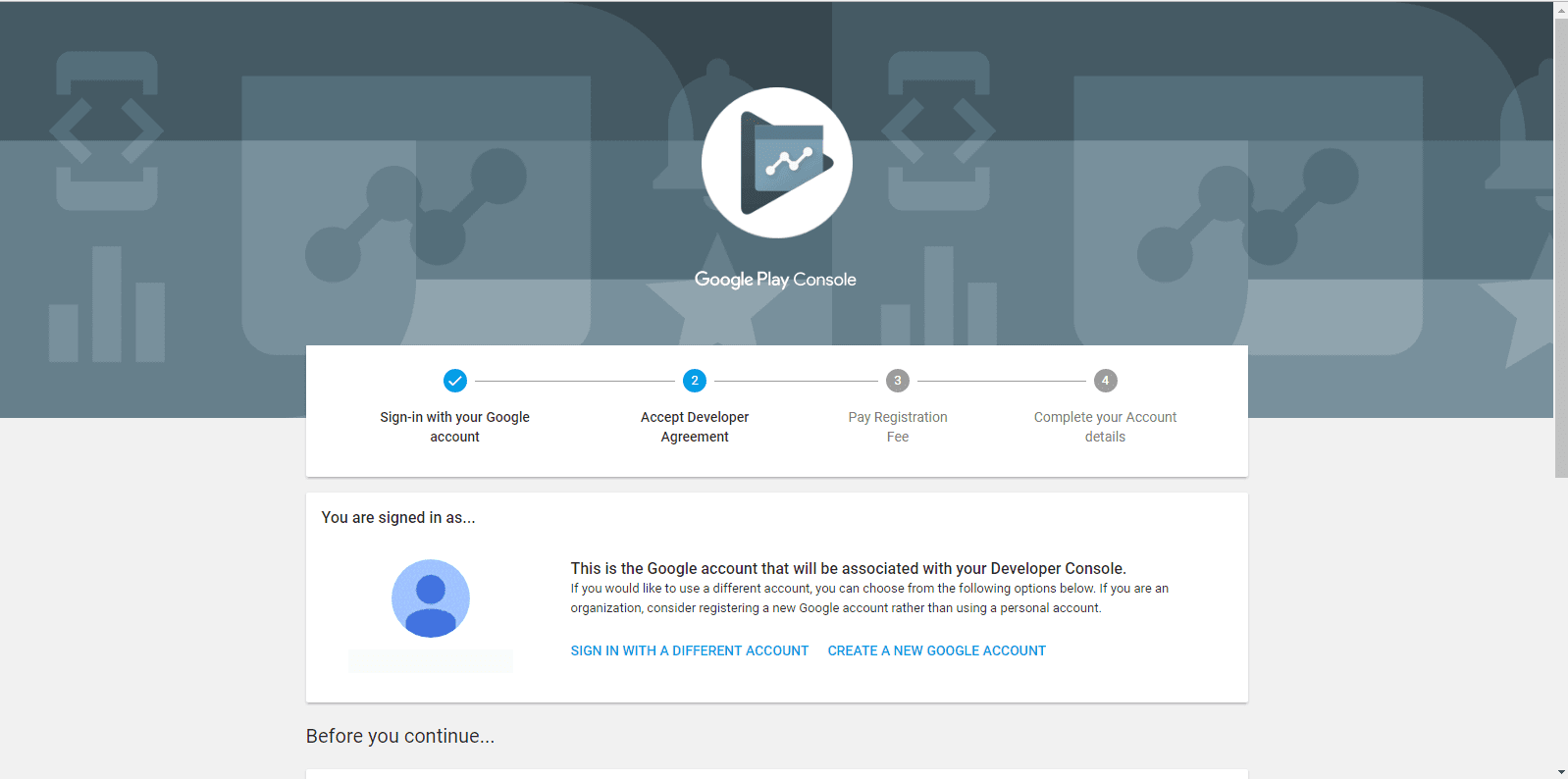Viewport: 1568px width, 779px height.
Task: Click the step 3 circle icon
Action: (898, 381)
